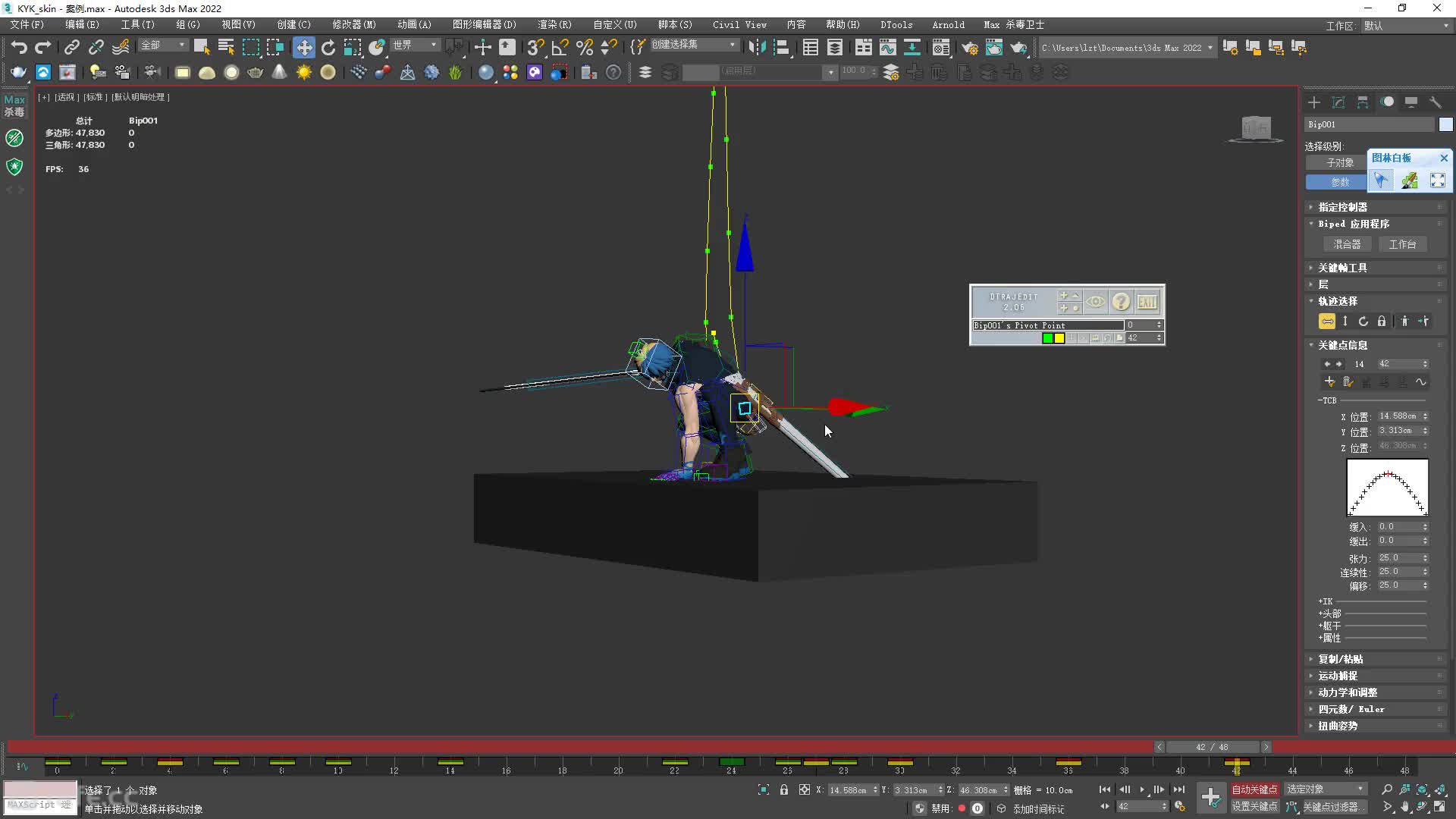The width and height of the screenshot is (1456, 819).
Task: Click the Cone primitive toolbar icon
Action: [280, 72]
